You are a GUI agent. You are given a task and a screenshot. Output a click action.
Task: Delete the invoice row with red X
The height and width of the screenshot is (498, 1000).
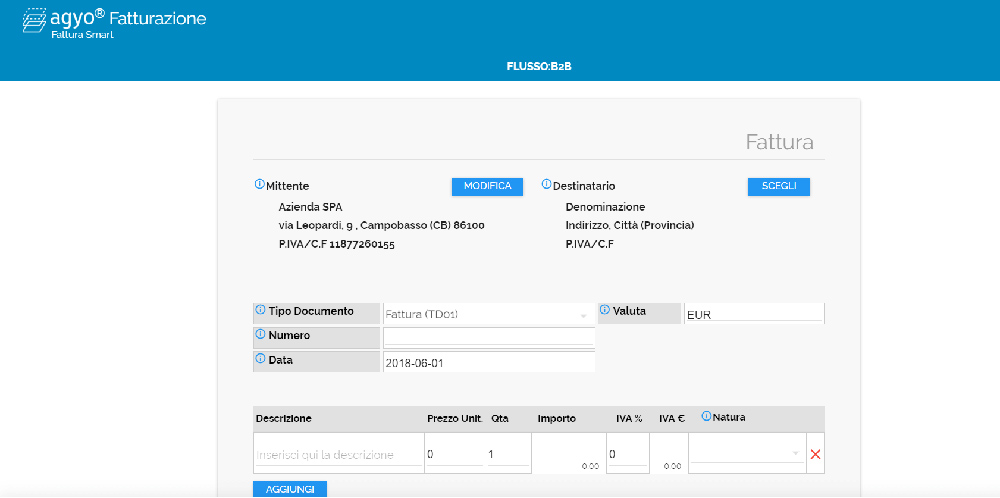pos(815,455)
